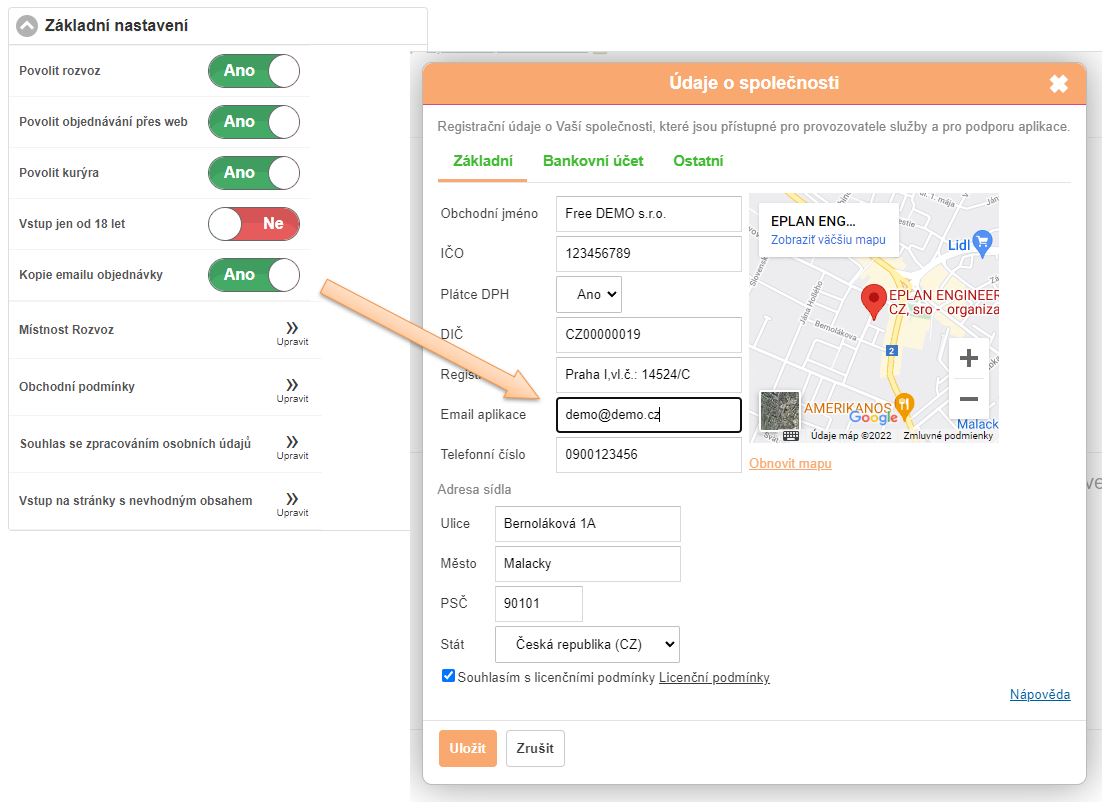This screenshot has height=812, width=1112.
Task: Switch to Bankovní účet tab
Action: pos(593,161)
